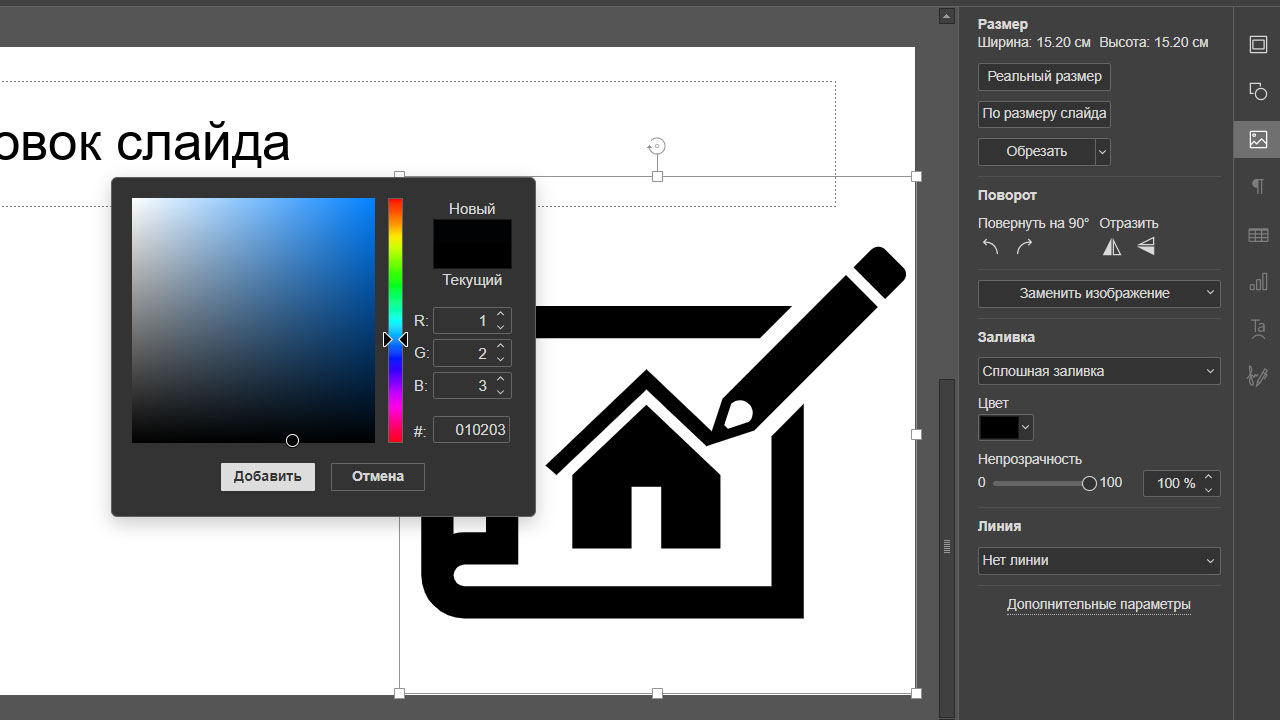Click the right-middle image resize handle
Screen dimensions: 1280x720
tap(917, 435)
